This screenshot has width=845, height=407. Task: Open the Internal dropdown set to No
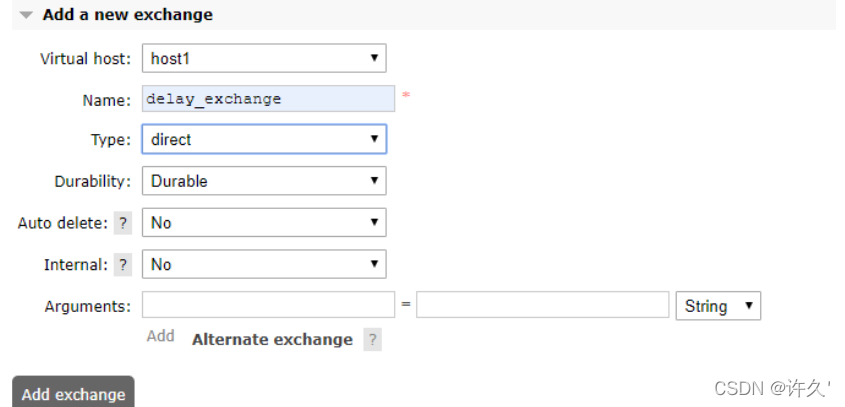coord(264,265)
